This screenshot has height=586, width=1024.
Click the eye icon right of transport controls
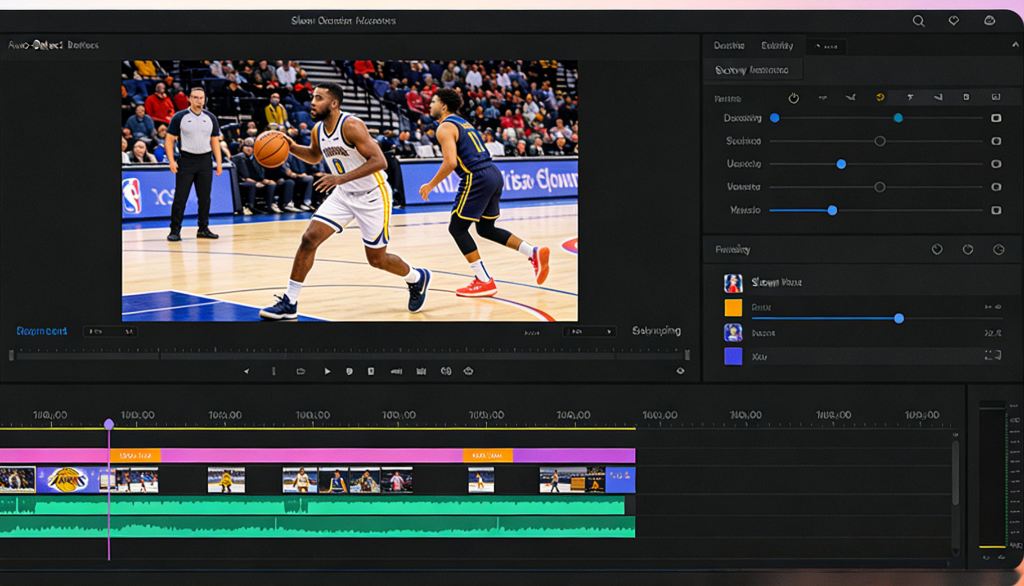pyautogui.click(x=681, y=371)
